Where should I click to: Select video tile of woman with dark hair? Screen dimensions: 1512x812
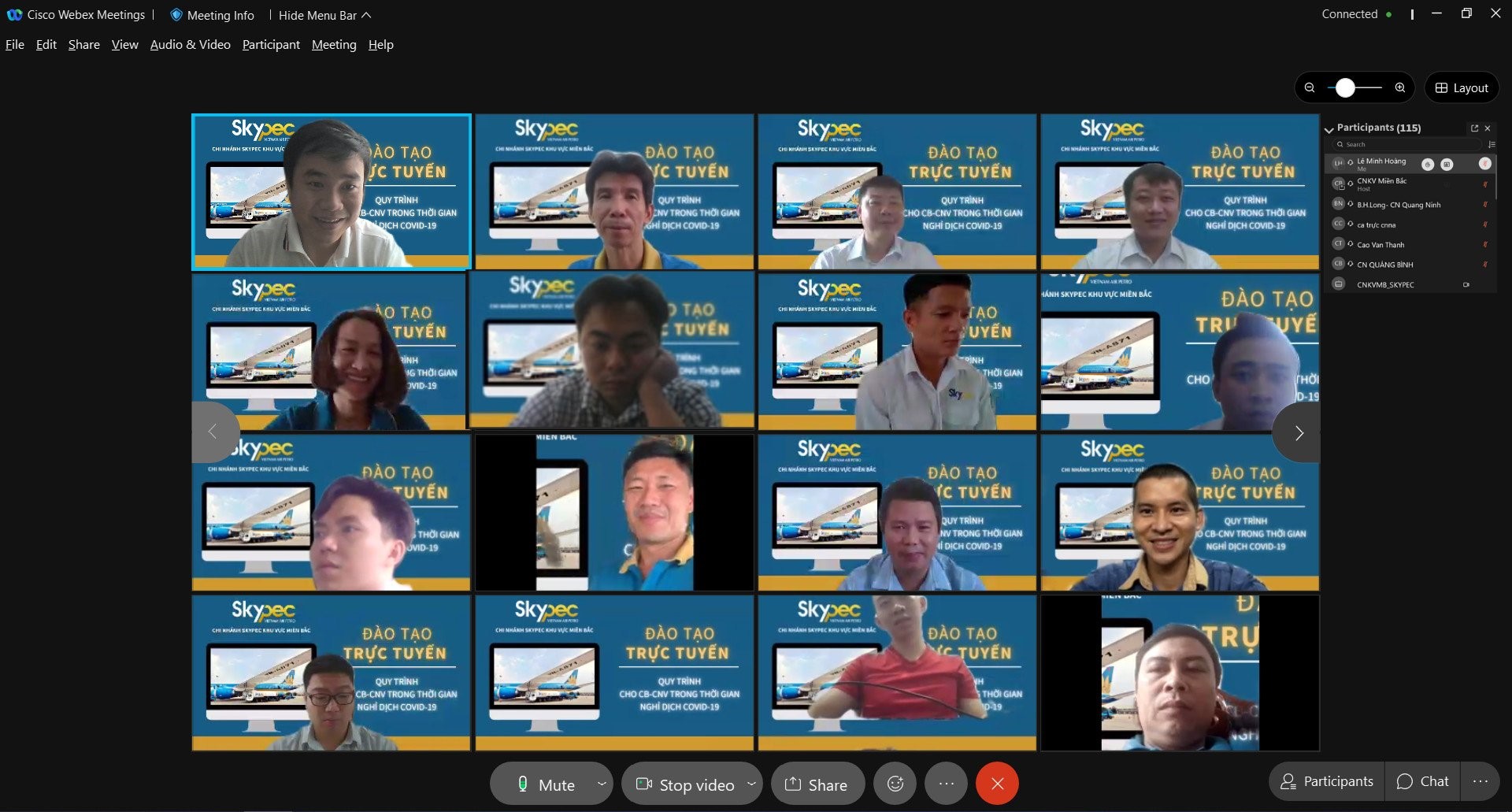[329, 351]
